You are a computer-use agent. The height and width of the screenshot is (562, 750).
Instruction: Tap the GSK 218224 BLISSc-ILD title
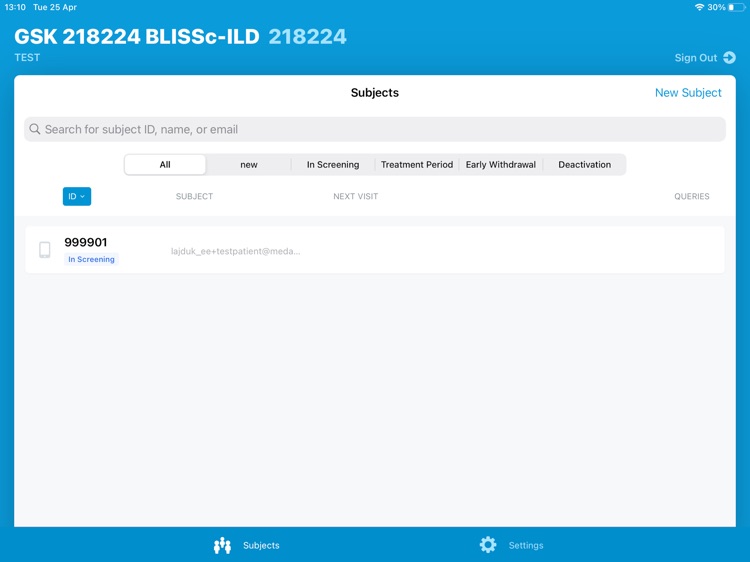click(137, 37)
